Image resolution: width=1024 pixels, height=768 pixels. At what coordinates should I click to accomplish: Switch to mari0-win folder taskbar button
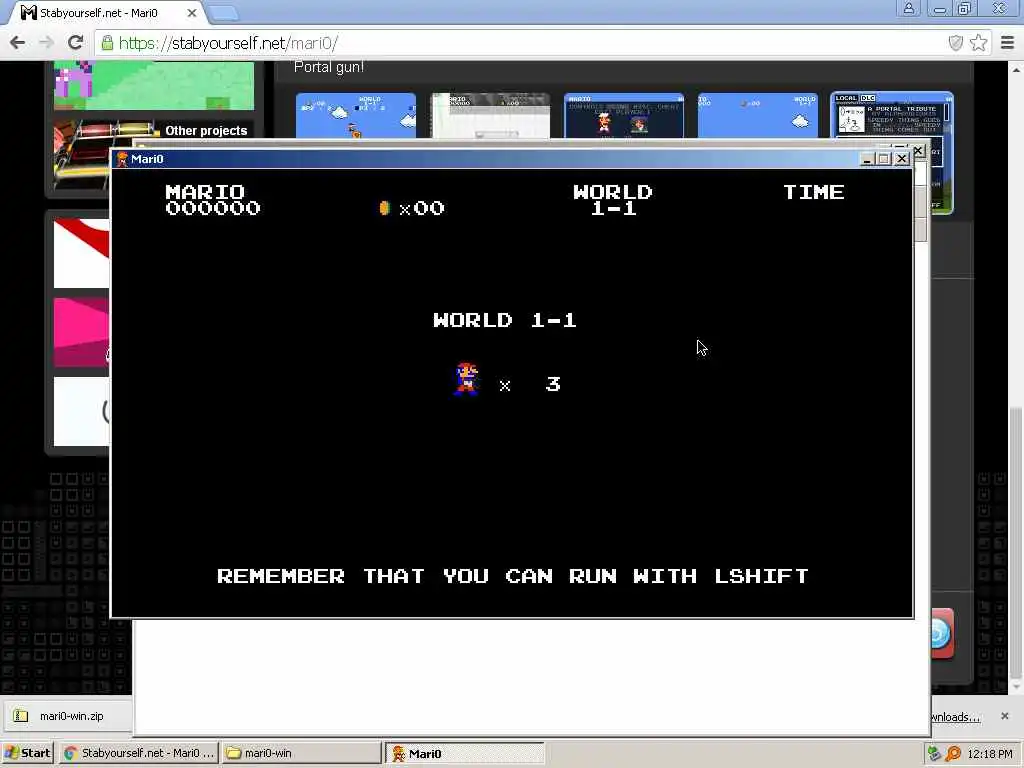pos(302,753)
